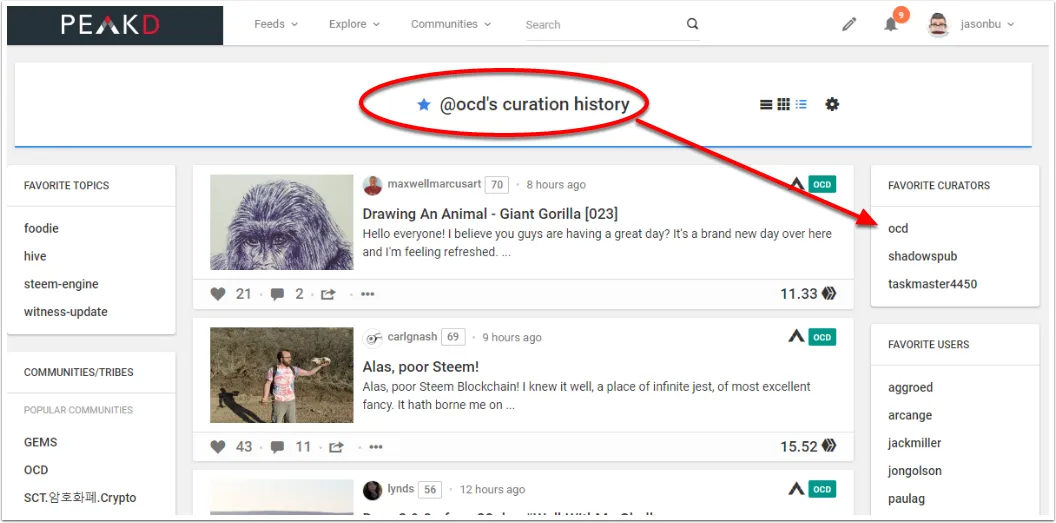Open the GEMS community
Image resolution: width=1056 pixels, height=523 pixels.
click(40, 442)
